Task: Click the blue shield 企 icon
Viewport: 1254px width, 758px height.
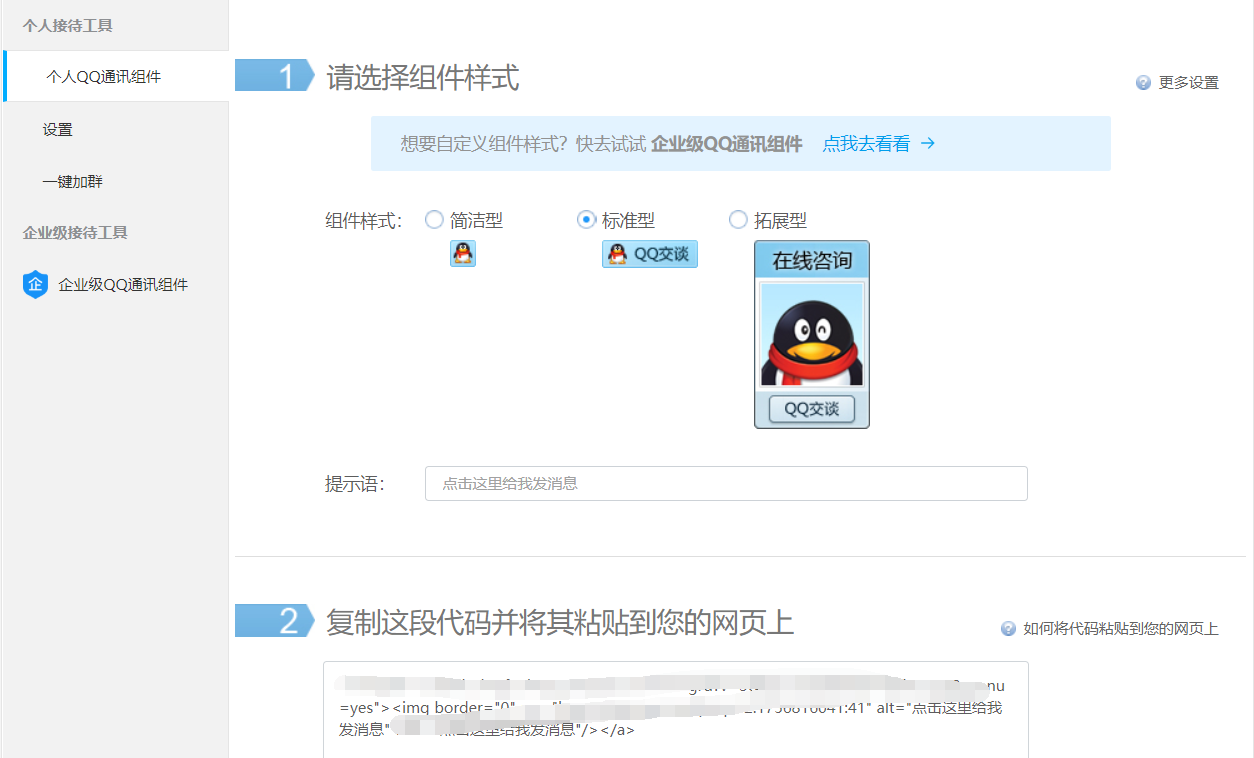Action: [35, 285]
